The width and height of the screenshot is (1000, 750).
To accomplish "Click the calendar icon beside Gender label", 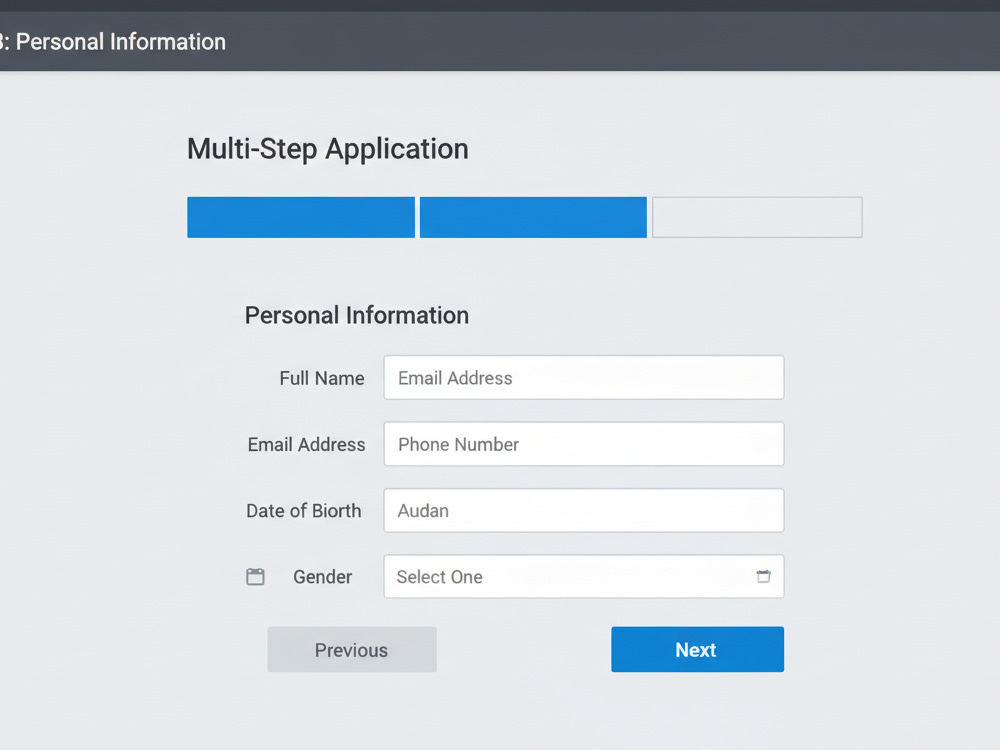I will [x=255, y=577].
